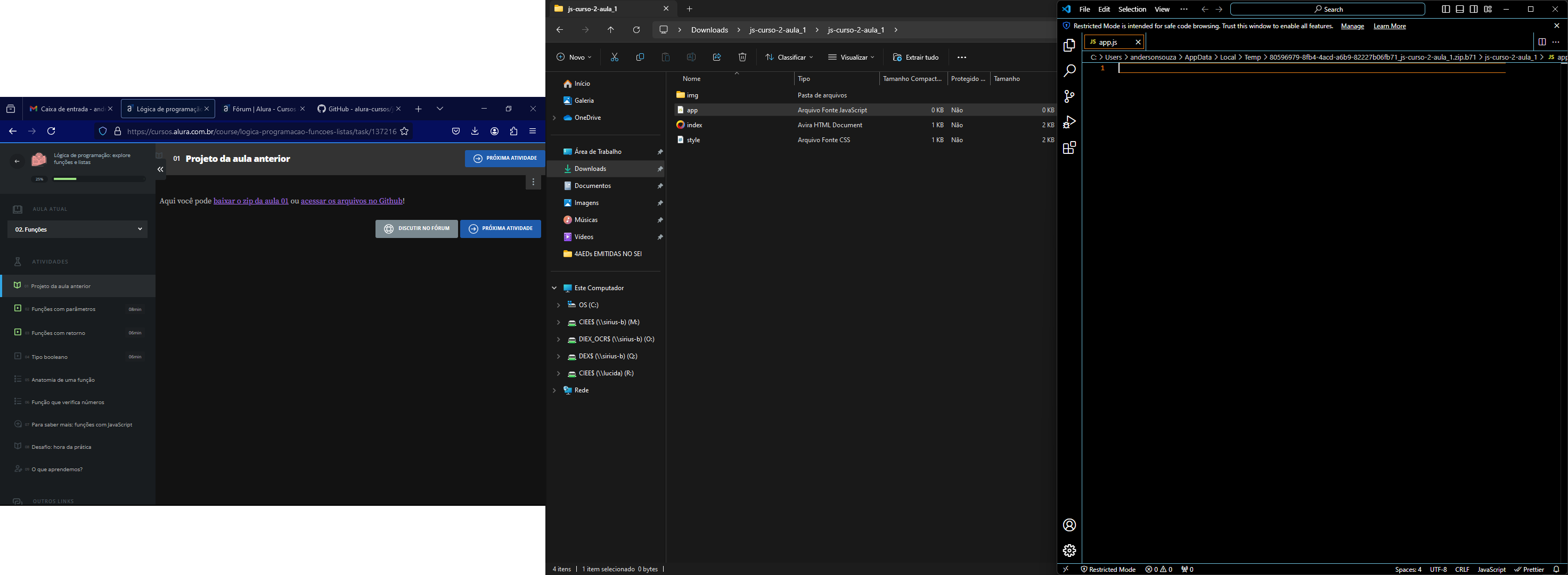Viewport: 1568px width, 575px height.
Task: Go up one folder in File Explorer
Action: pyautogui.click(x=610, y=30)
